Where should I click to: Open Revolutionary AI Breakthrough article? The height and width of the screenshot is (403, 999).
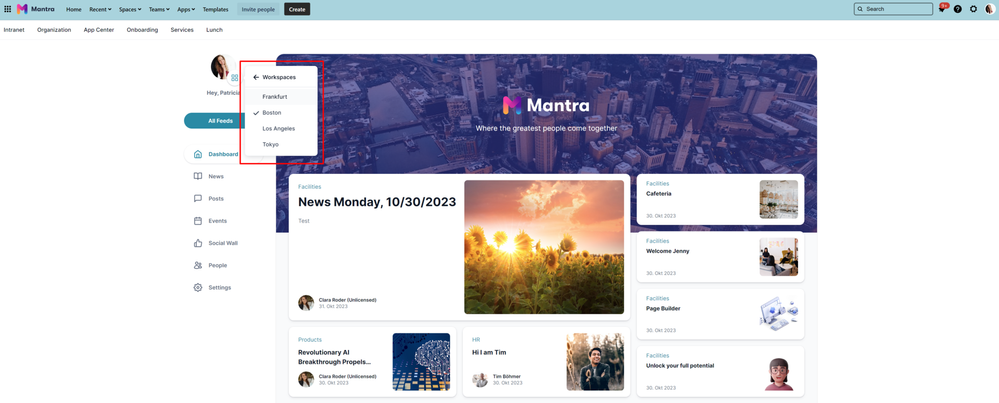[x=334, y=357]
